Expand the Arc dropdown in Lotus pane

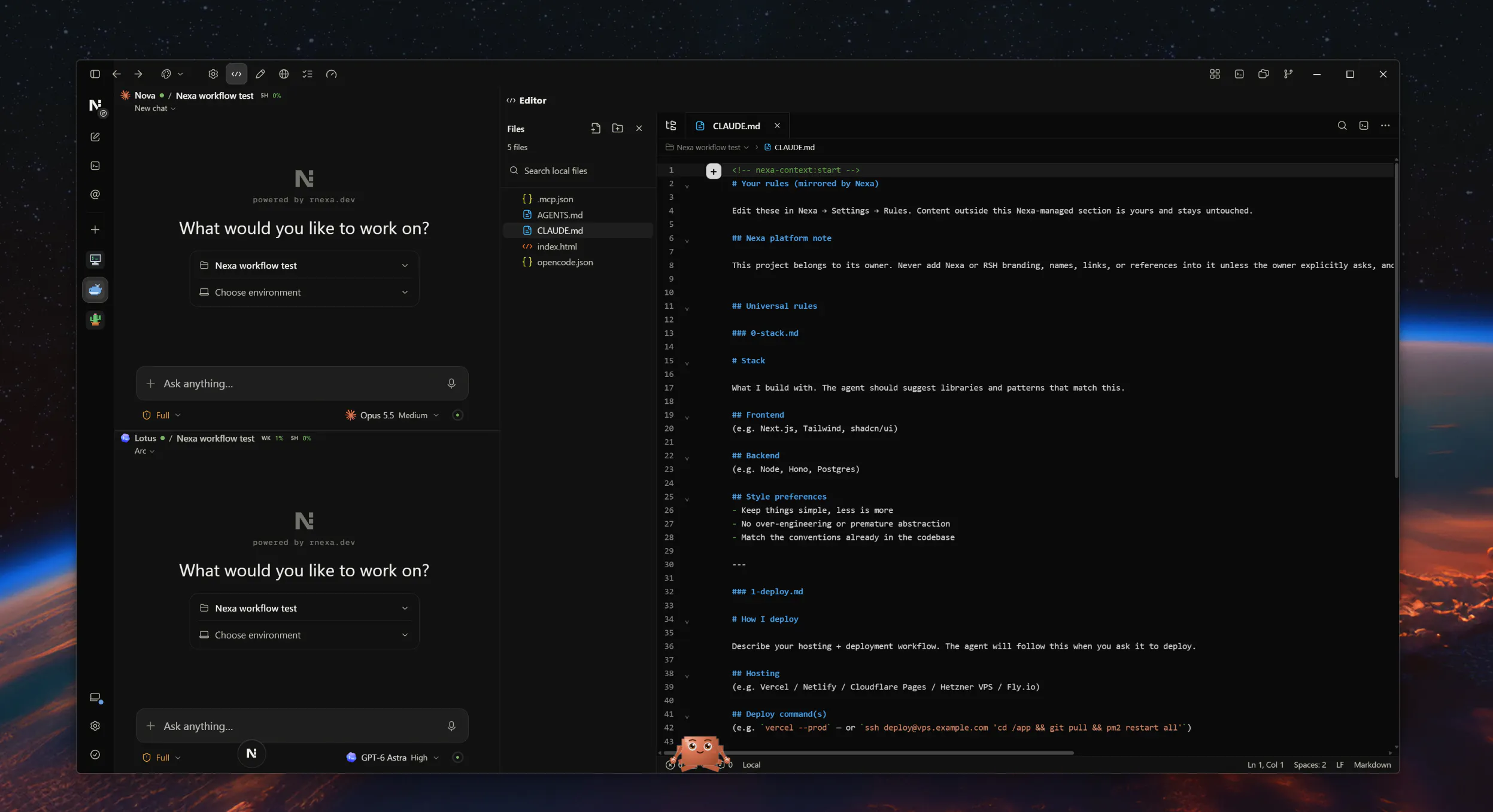[x=144, y=451]
